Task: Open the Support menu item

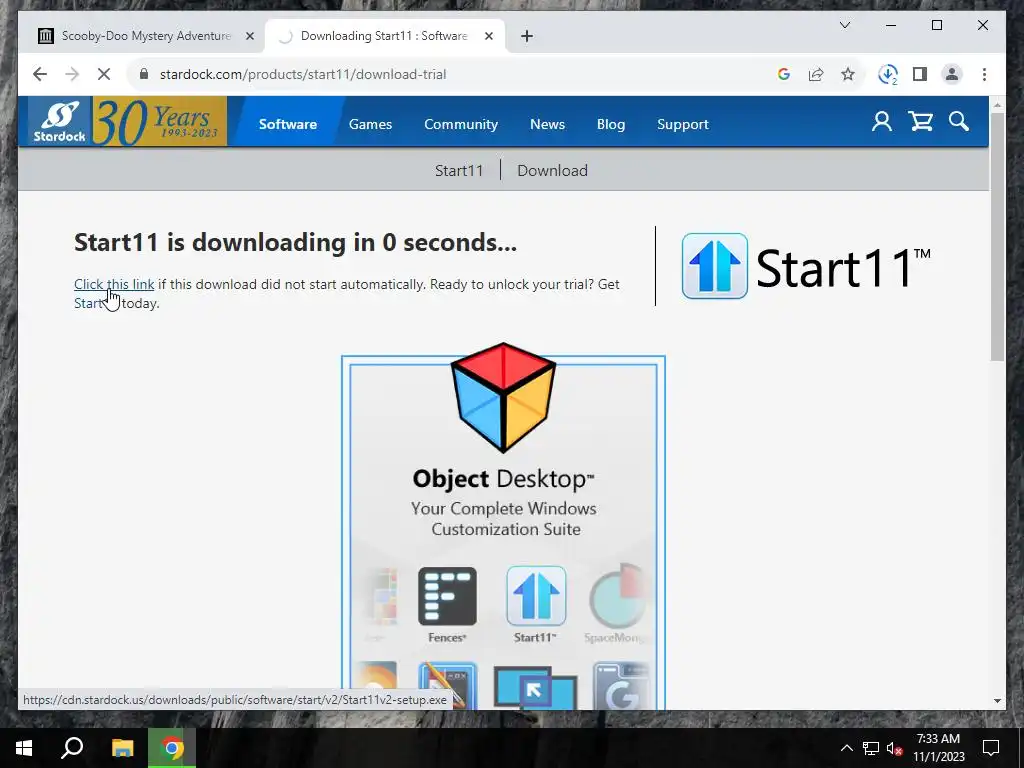Action: pyautogui.click(x=682, y=124)
